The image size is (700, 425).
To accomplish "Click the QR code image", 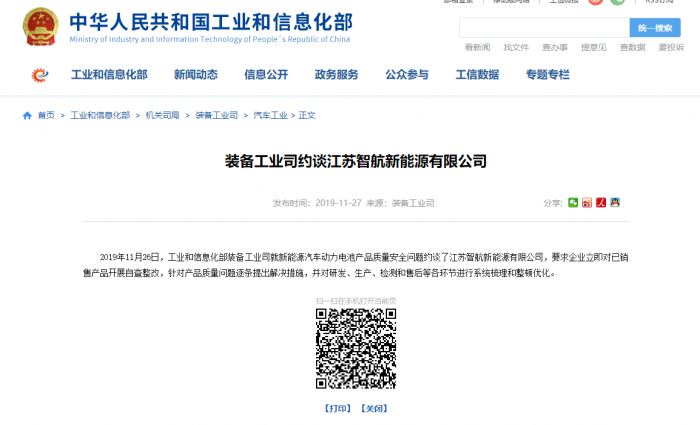I will pos(356,348).
